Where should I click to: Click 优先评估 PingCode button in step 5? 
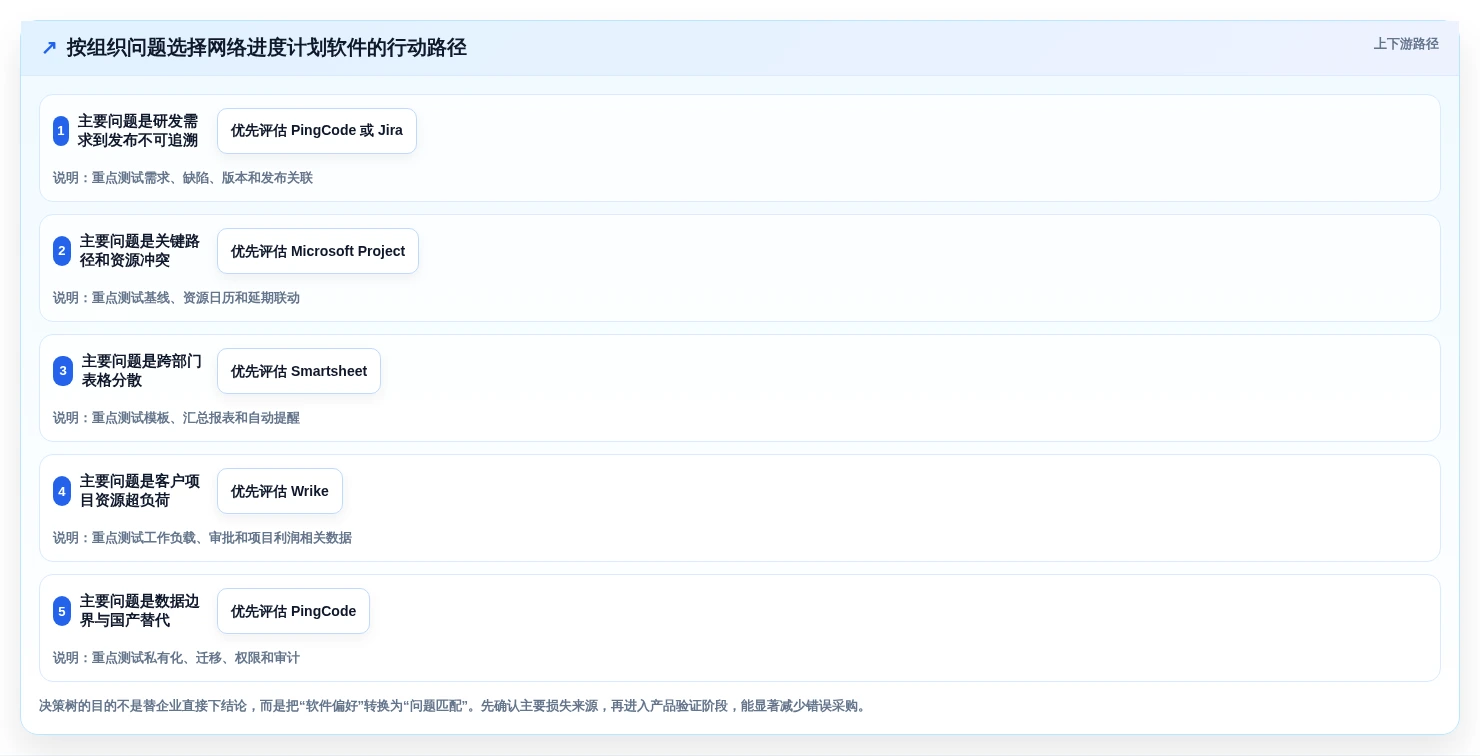click(x=293, y=611)
